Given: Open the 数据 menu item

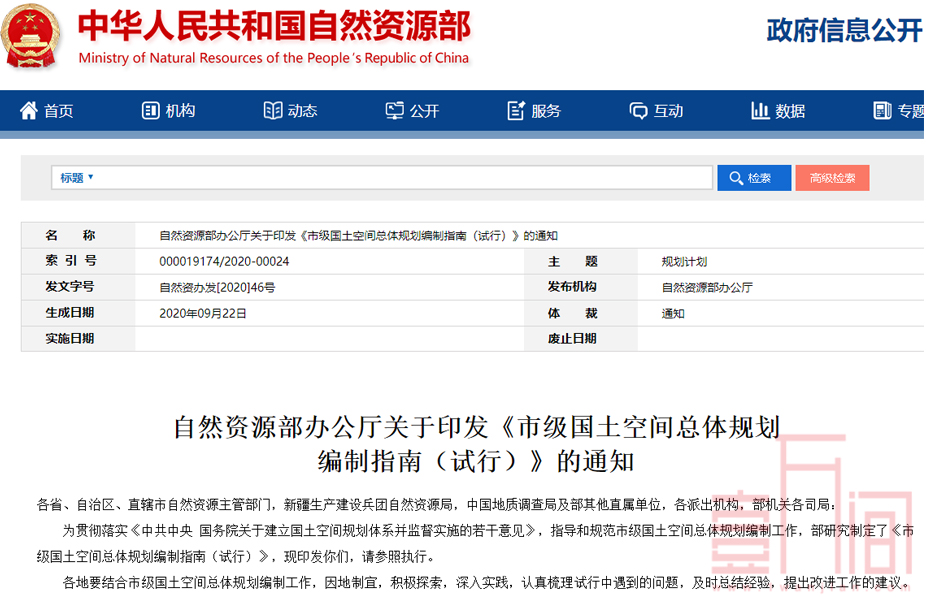Looking at the screenshot, I should click(x=790, y=111).
